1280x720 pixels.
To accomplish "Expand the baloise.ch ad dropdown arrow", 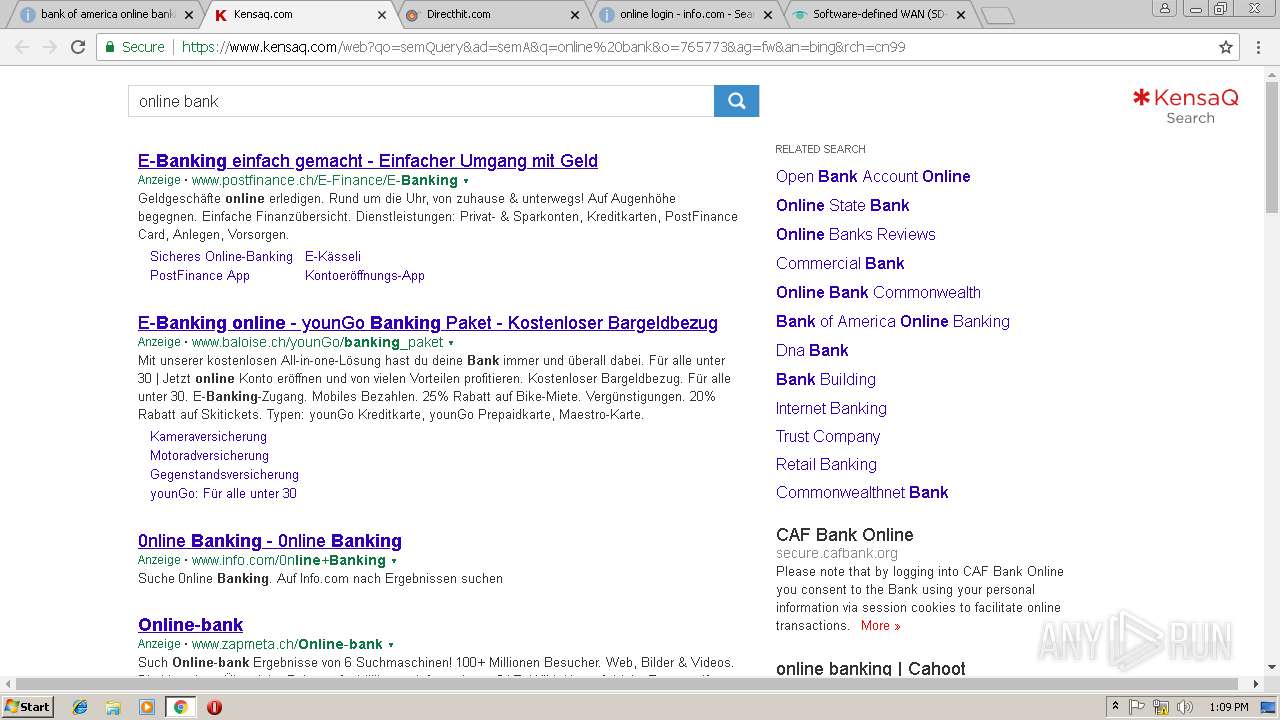I will (x=451, y=343).
